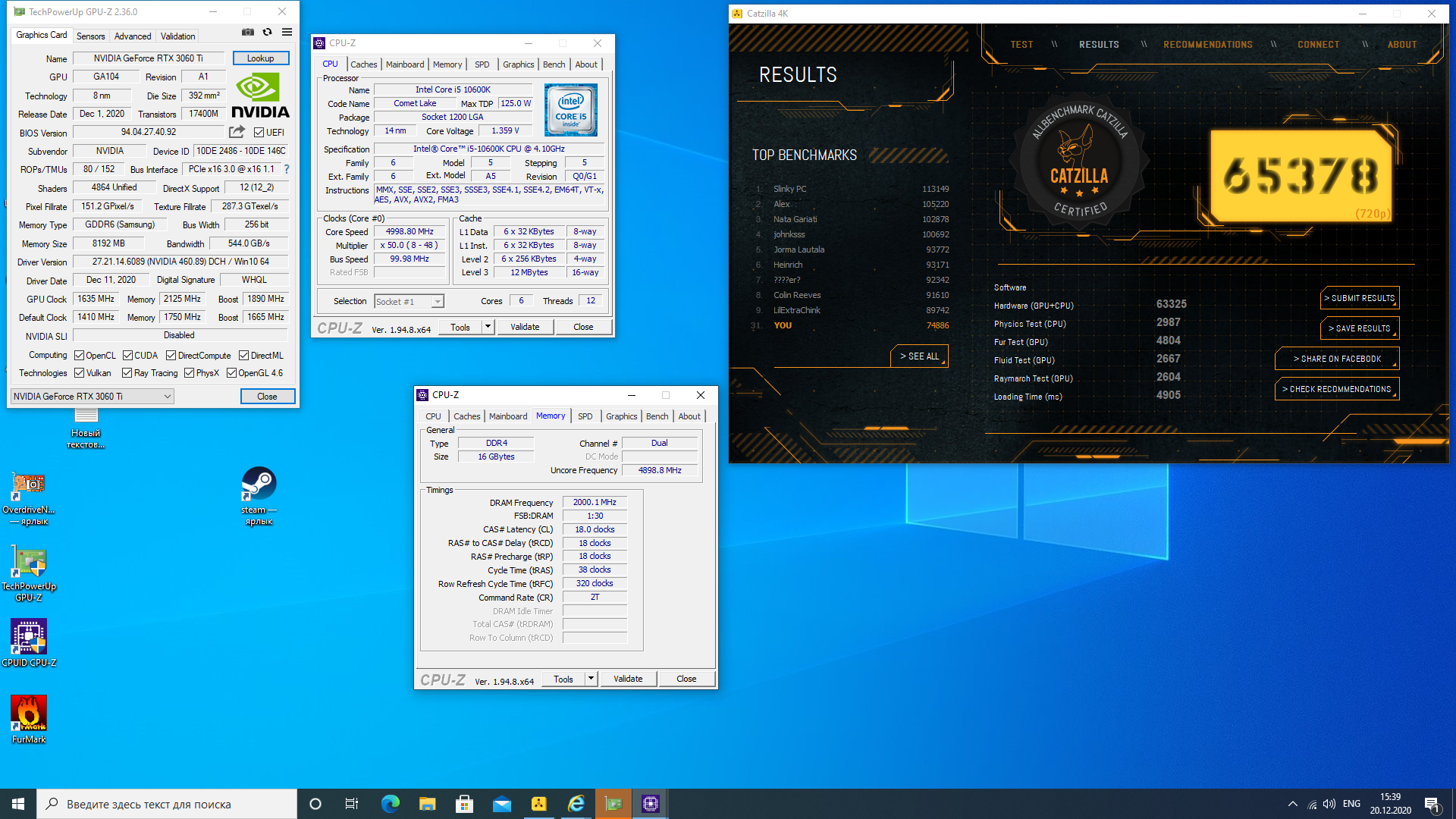Screen dimensions: 1456x819
Task: Click GPU-Z screenshot camera icon
Action: point(247,33)
